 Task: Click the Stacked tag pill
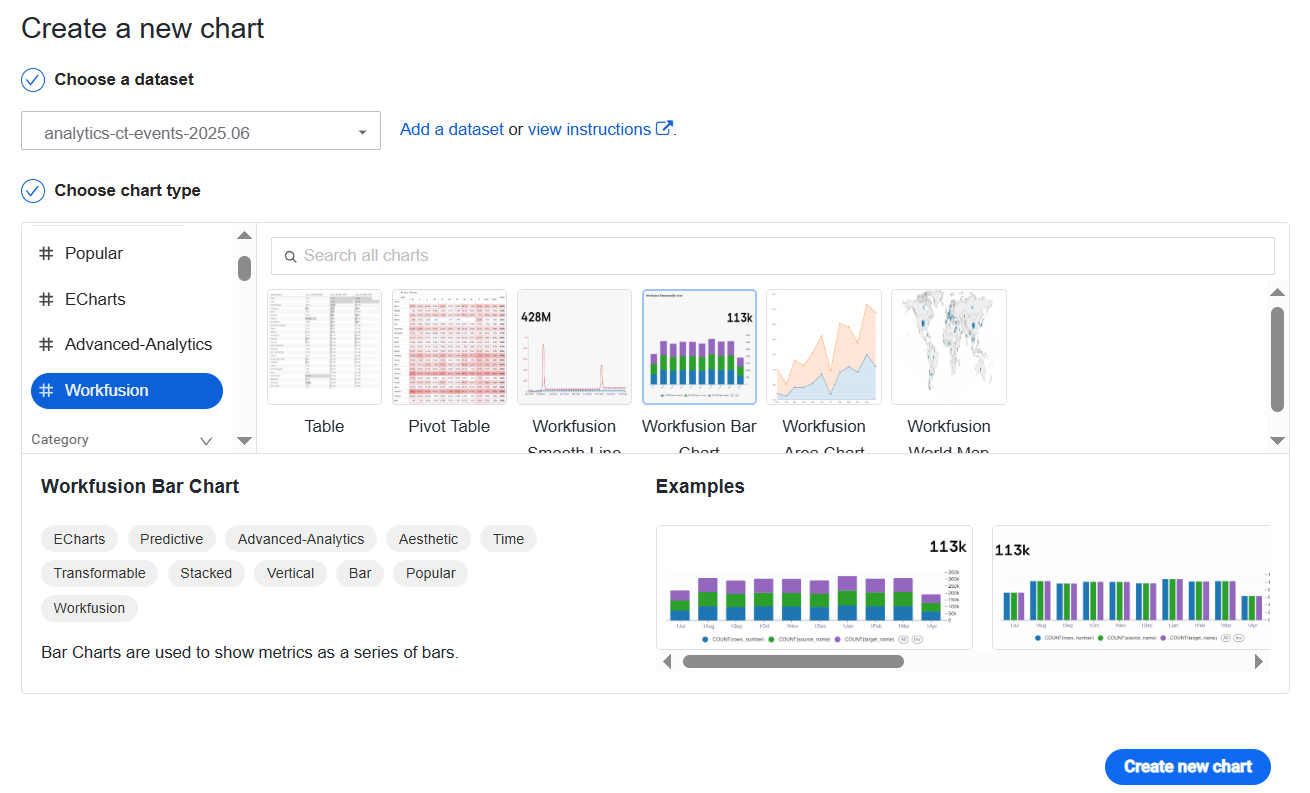click(x=206, y=573)
